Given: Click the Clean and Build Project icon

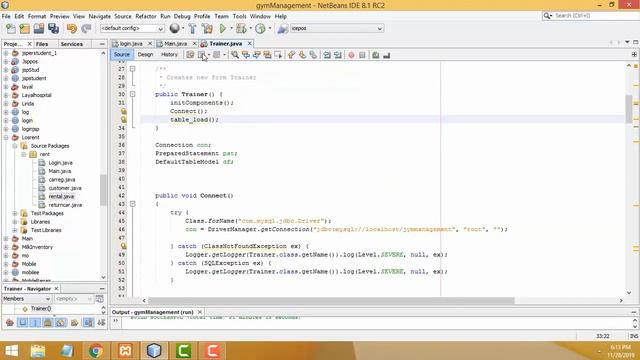Looking at the screenshot, I should 207,29.
